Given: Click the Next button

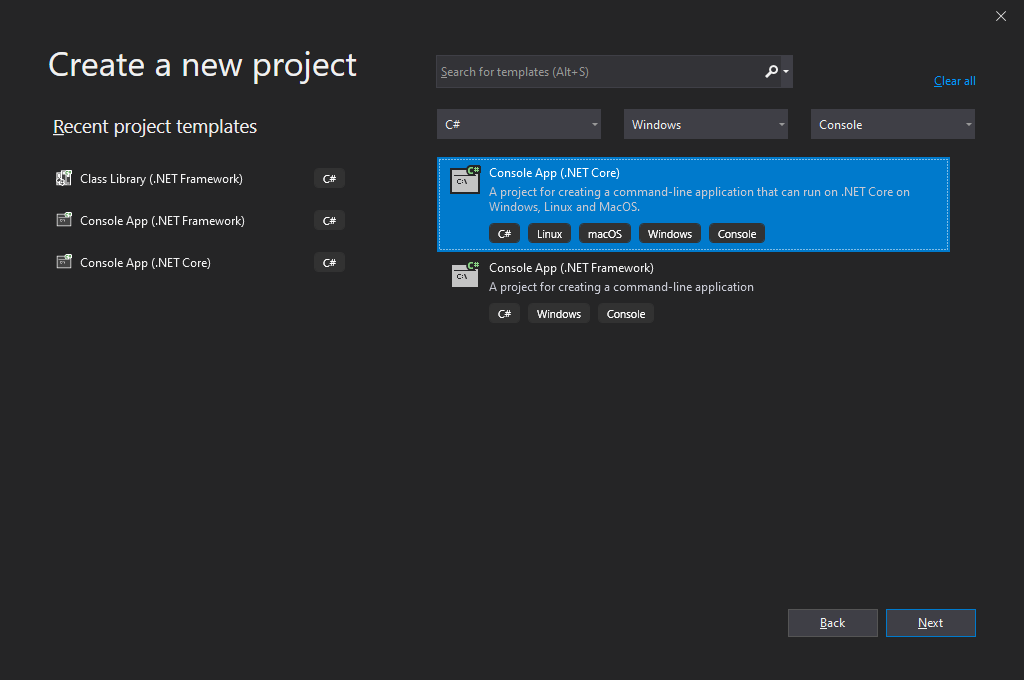Looking at the screenshot, I should (x=931, y=623).
